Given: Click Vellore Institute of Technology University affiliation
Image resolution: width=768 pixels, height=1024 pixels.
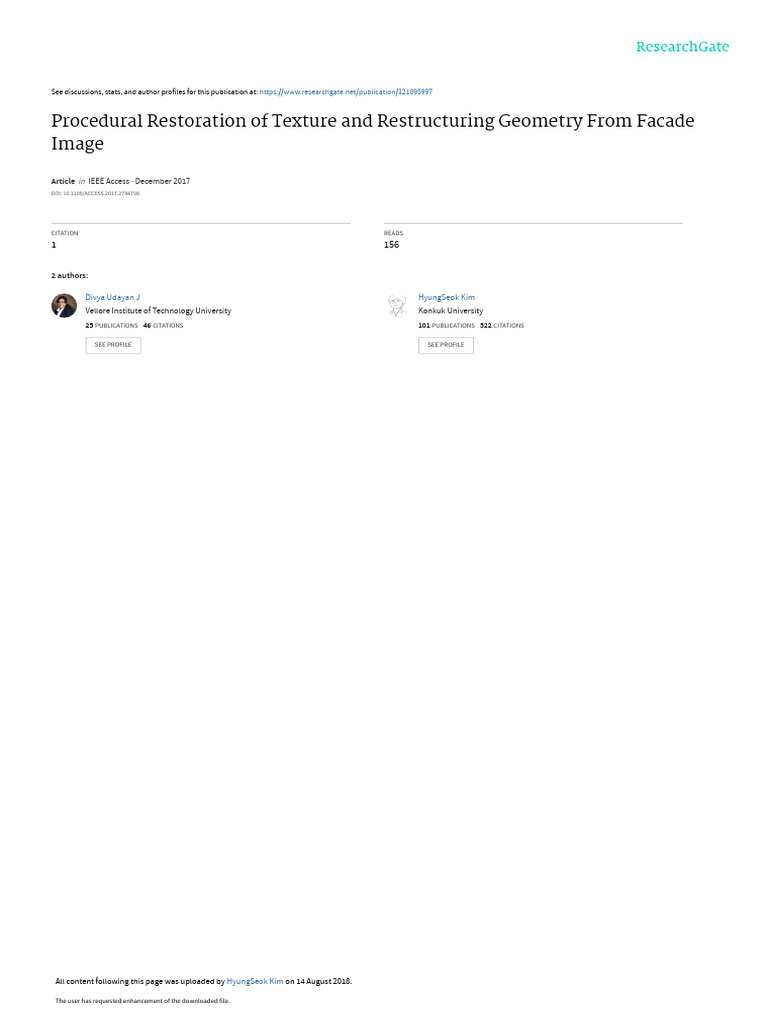Looking at the screenshot, I should click(x=158, y=311).
